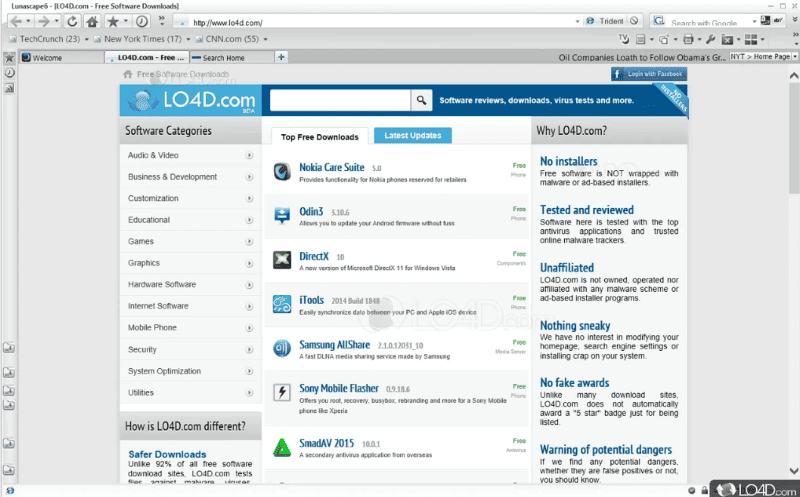Open the search engine dropdown arrow
800x497 pixels.
[754, 21]
